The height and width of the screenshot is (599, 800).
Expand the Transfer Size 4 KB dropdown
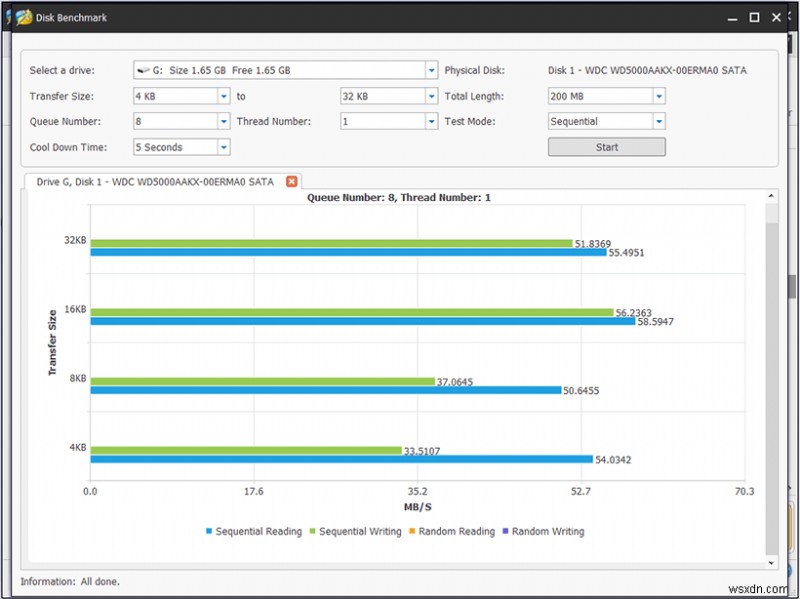tap(225, 96)
